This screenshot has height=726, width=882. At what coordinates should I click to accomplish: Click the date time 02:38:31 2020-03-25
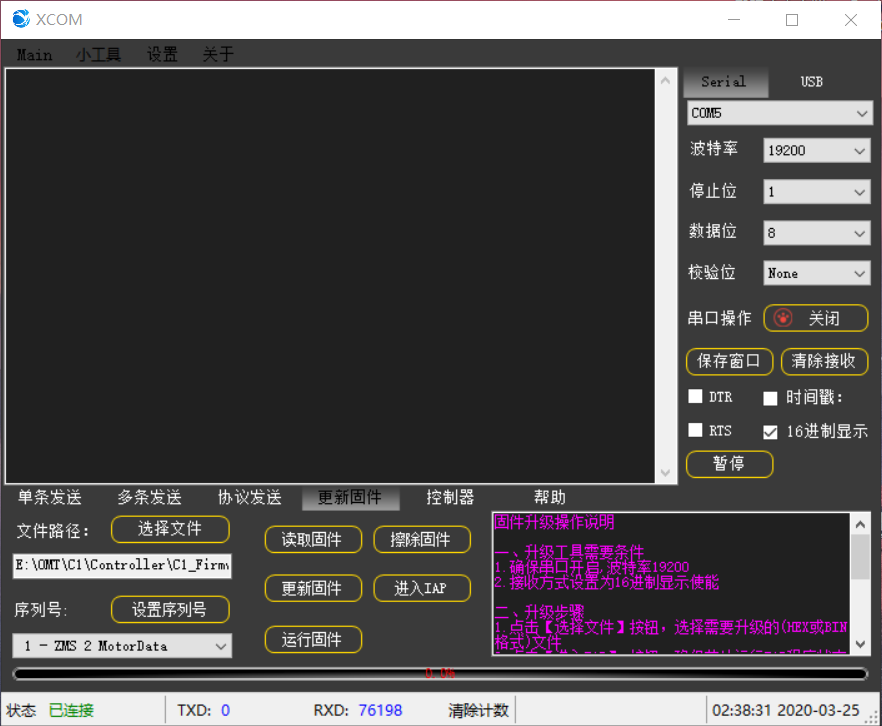[786, 710]
